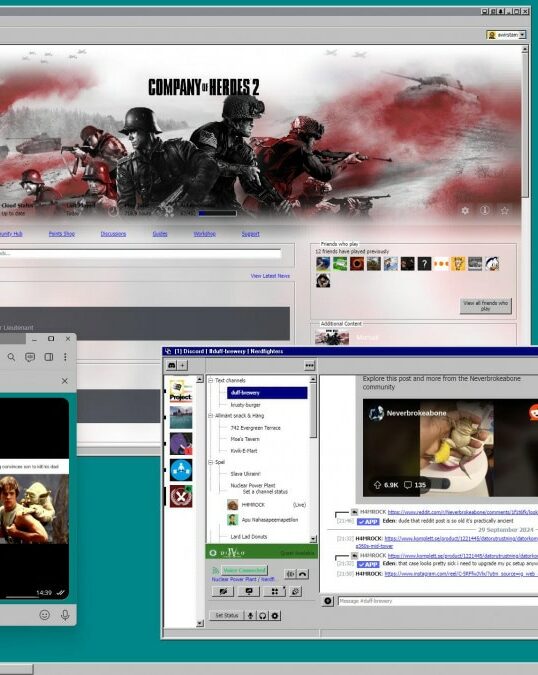Join Moe's Tavern voice channel
Viewport: 538px width, 675px height.
(245, 439)
